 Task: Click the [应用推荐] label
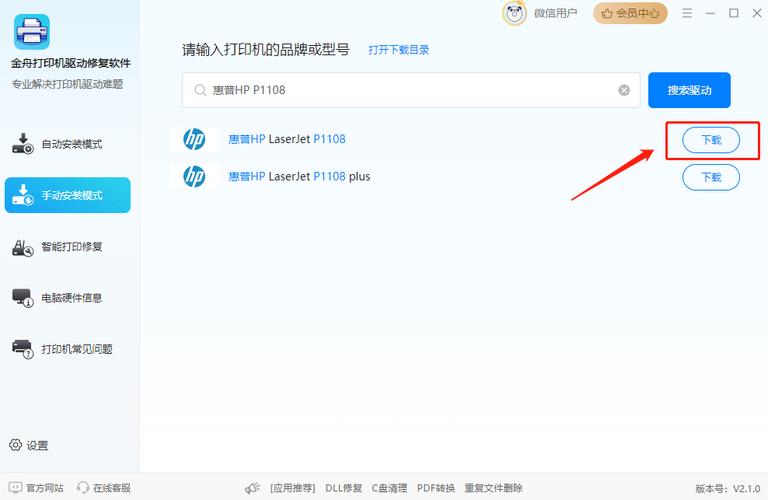tap(292, 488)
